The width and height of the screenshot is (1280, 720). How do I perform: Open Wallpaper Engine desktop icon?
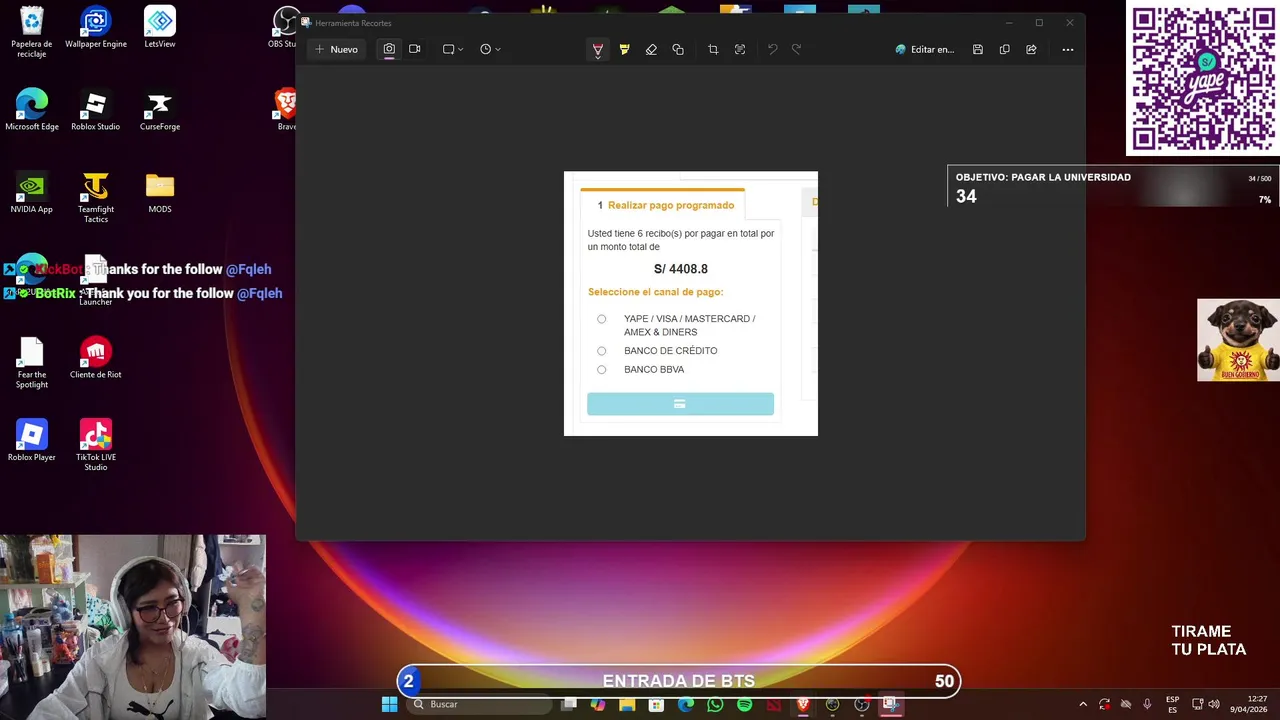point(96,28)
